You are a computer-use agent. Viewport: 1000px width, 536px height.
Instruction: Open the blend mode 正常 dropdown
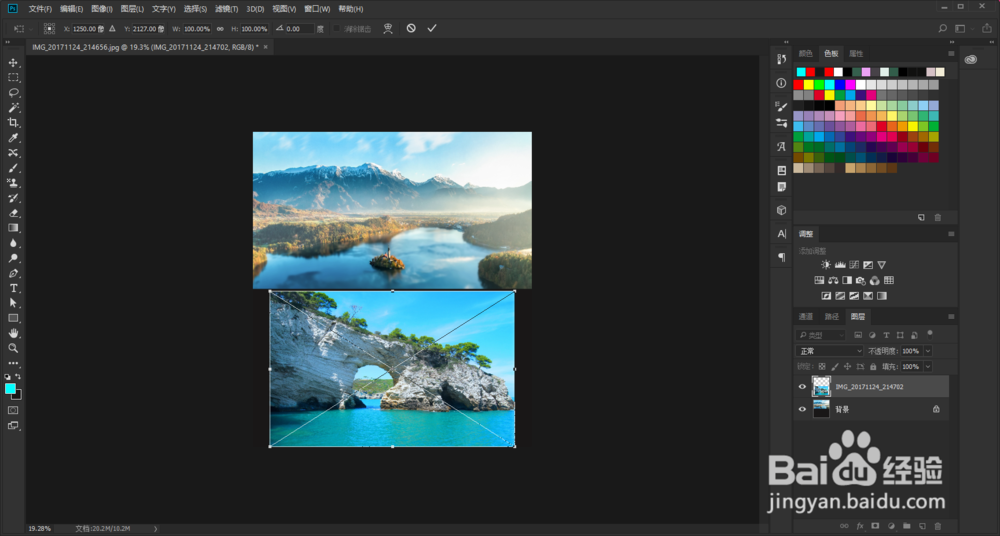[x=829, y=351]
